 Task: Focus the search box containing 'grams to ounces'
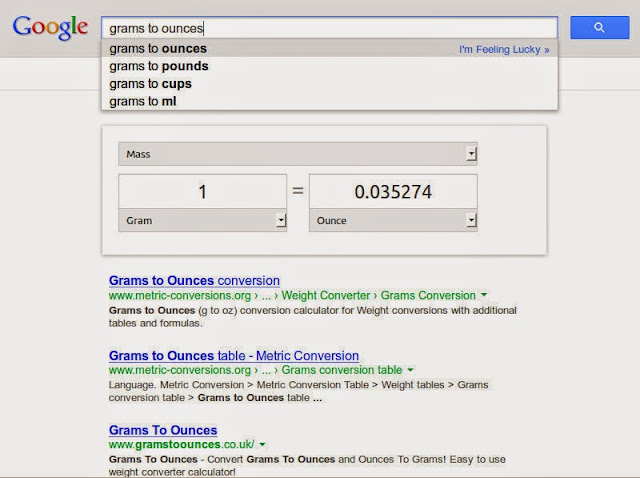tap(329, 28)
